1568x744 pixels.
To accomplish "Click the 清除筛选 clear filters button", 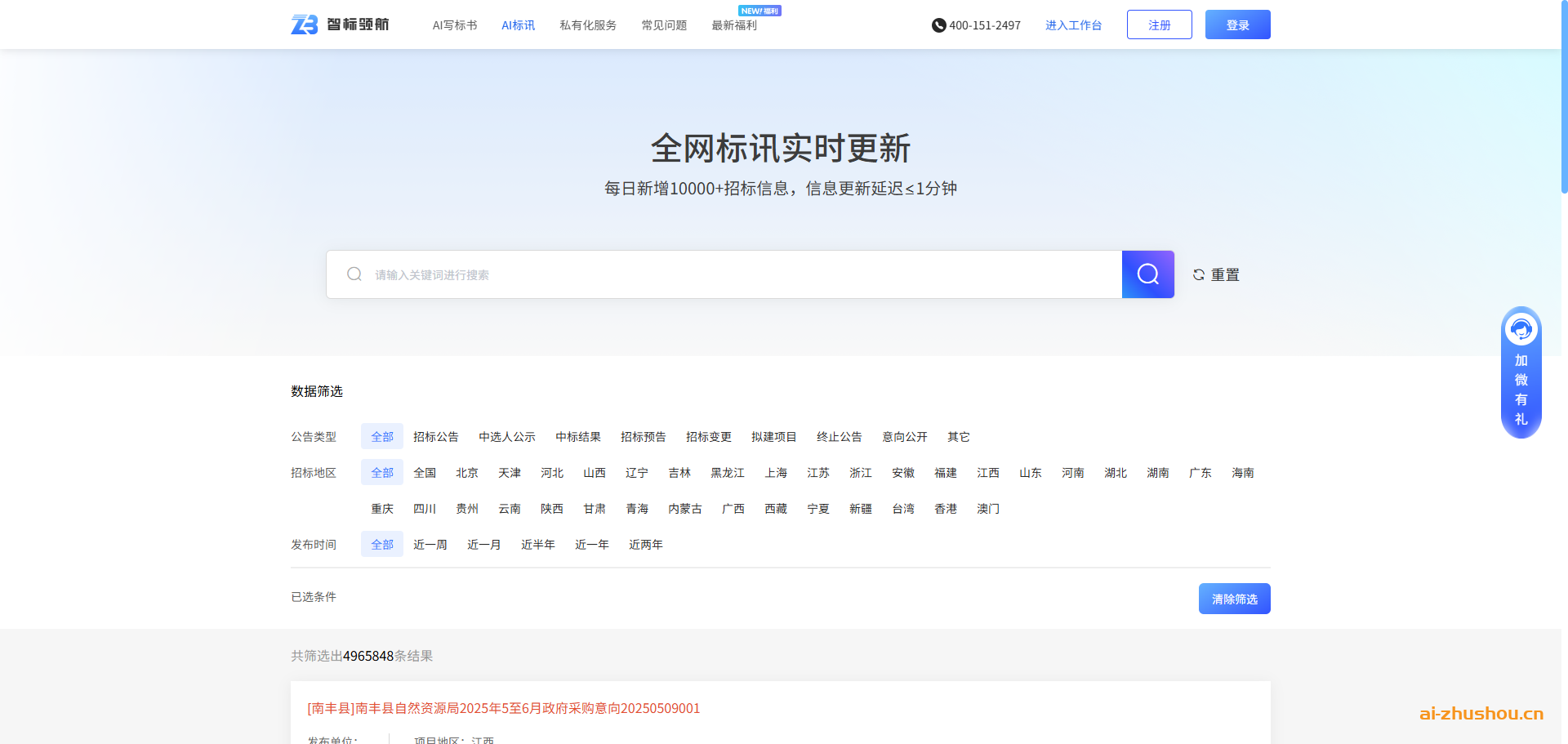I will pos(1234,598).
